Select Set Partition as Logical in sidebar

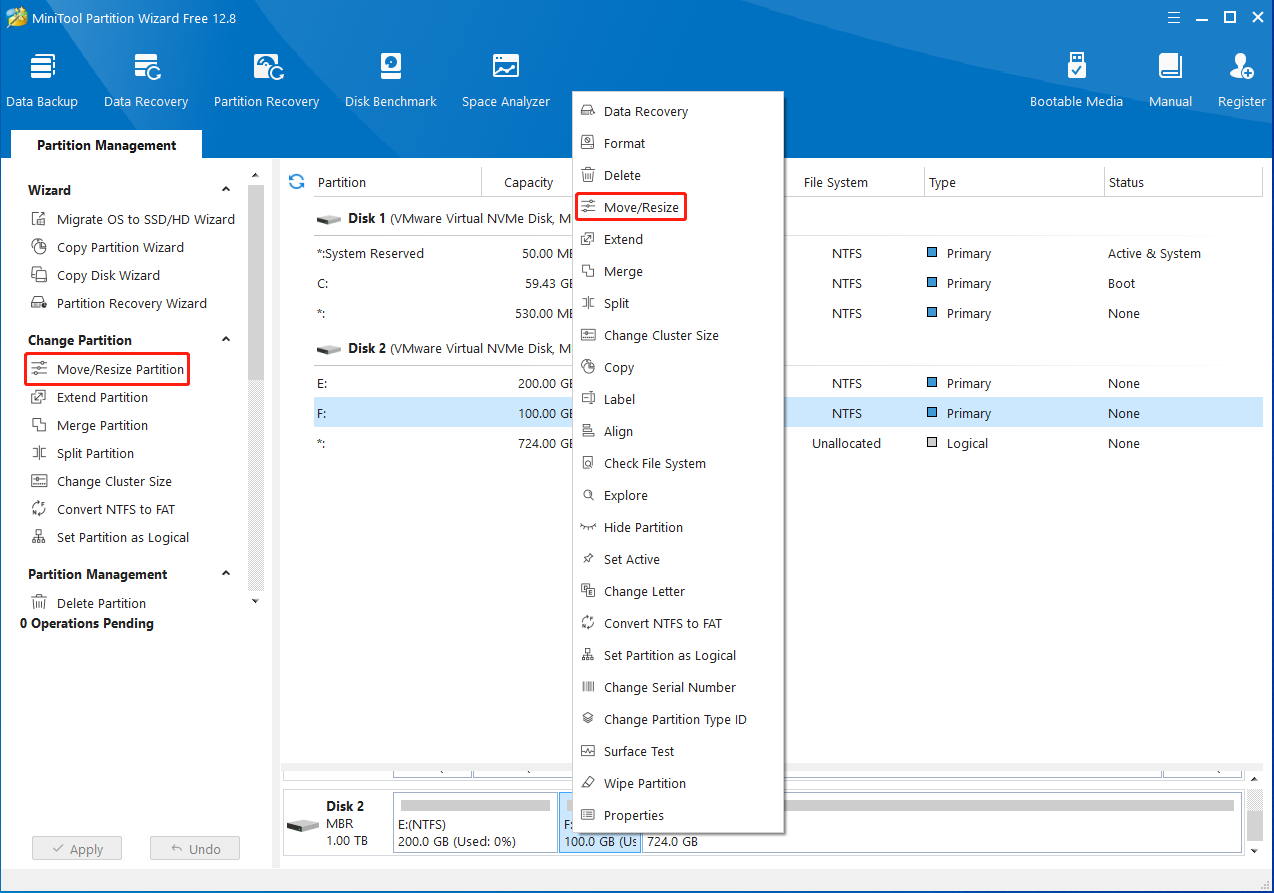(110, 537)
